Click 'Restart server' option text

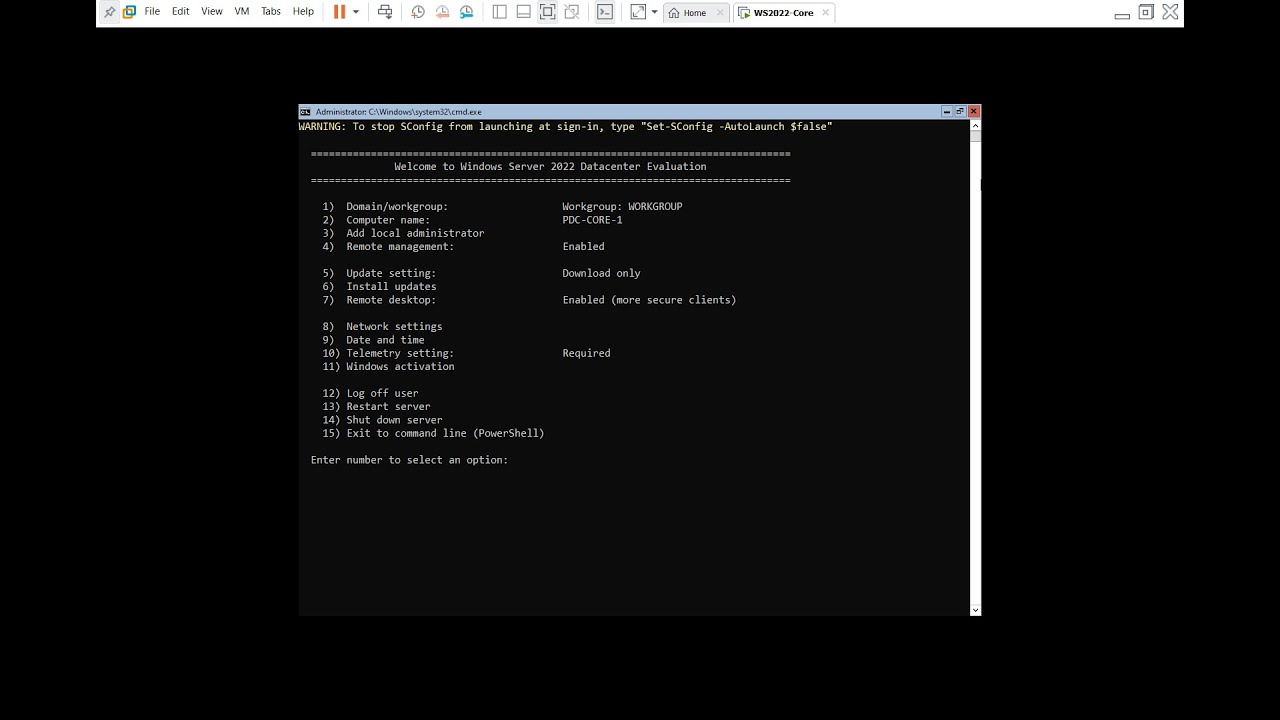pos(388,407)
